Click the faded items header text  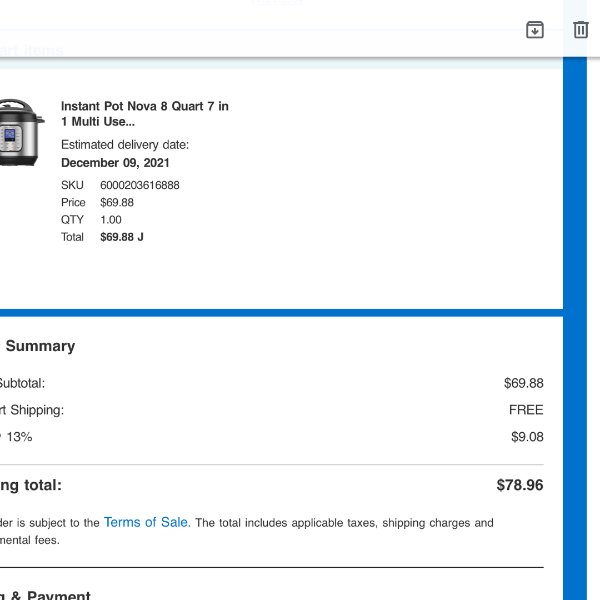click(x=35, y=50)
